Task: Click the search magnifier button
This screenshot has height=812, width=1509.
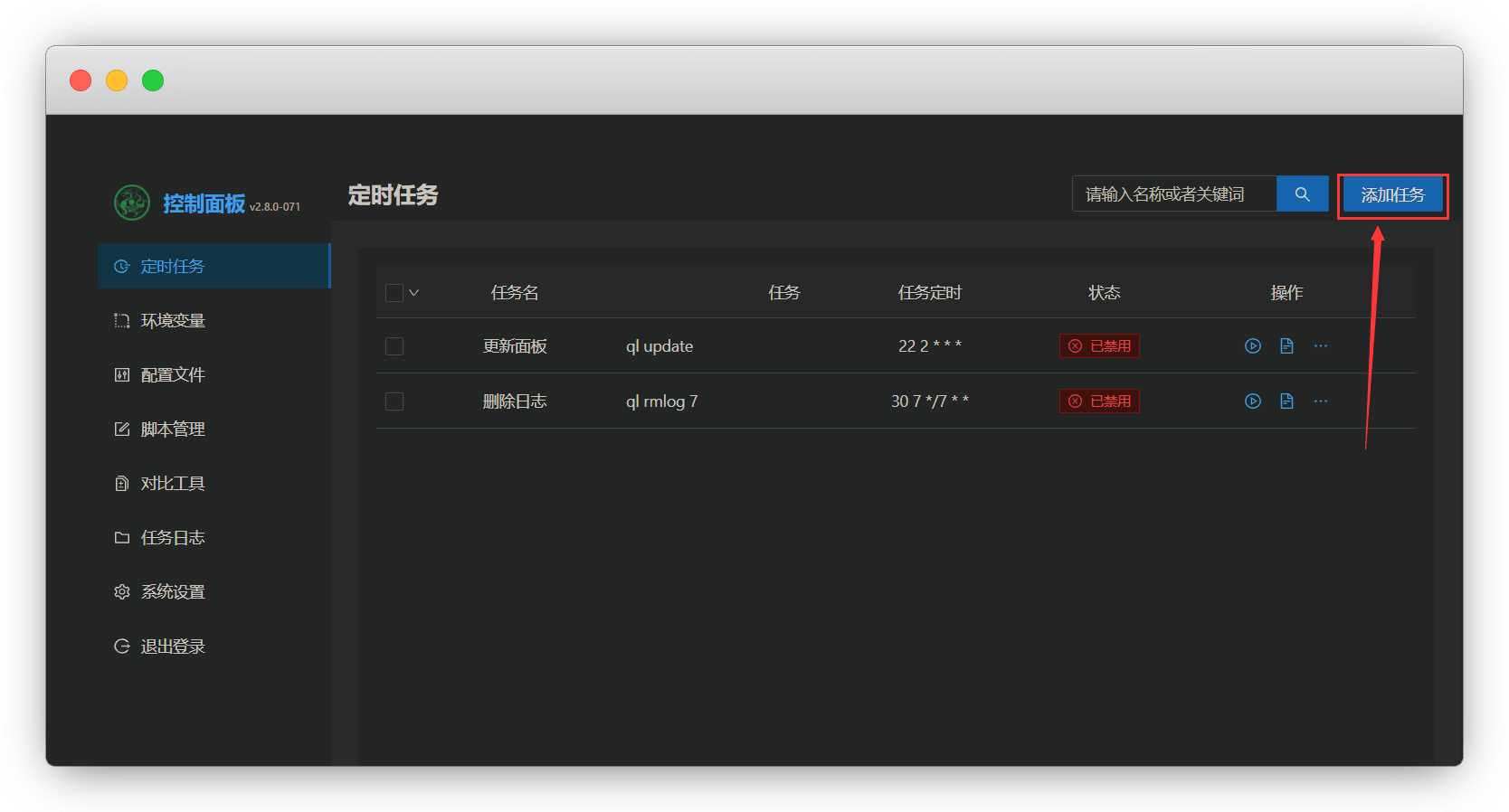Action: pyautogui.click(x=1302, y=194)
